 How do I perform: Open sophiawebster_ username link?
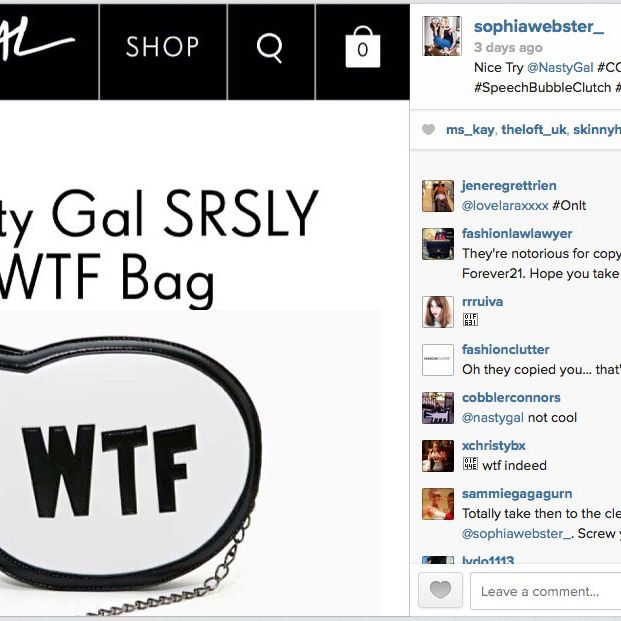tap(539, 27)
